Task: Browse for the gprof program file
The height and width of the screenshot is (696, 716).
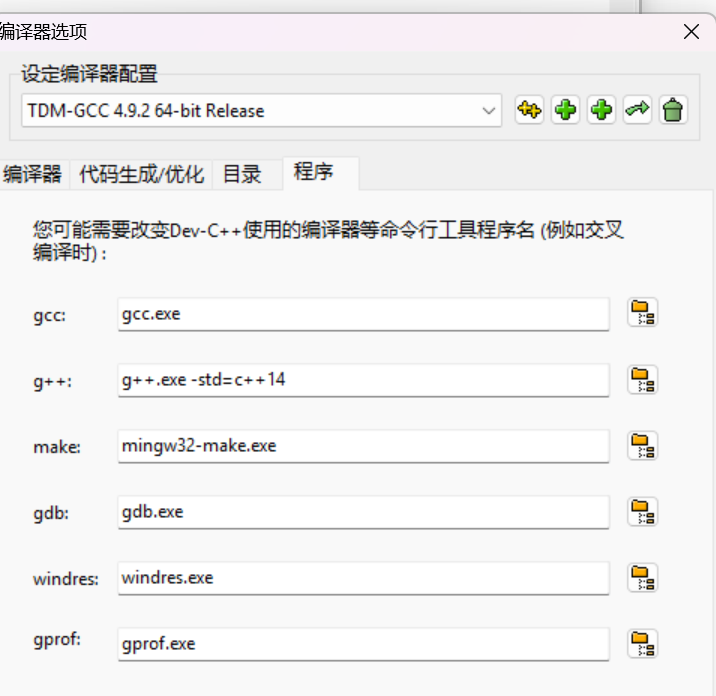Action: pos(642,643)
